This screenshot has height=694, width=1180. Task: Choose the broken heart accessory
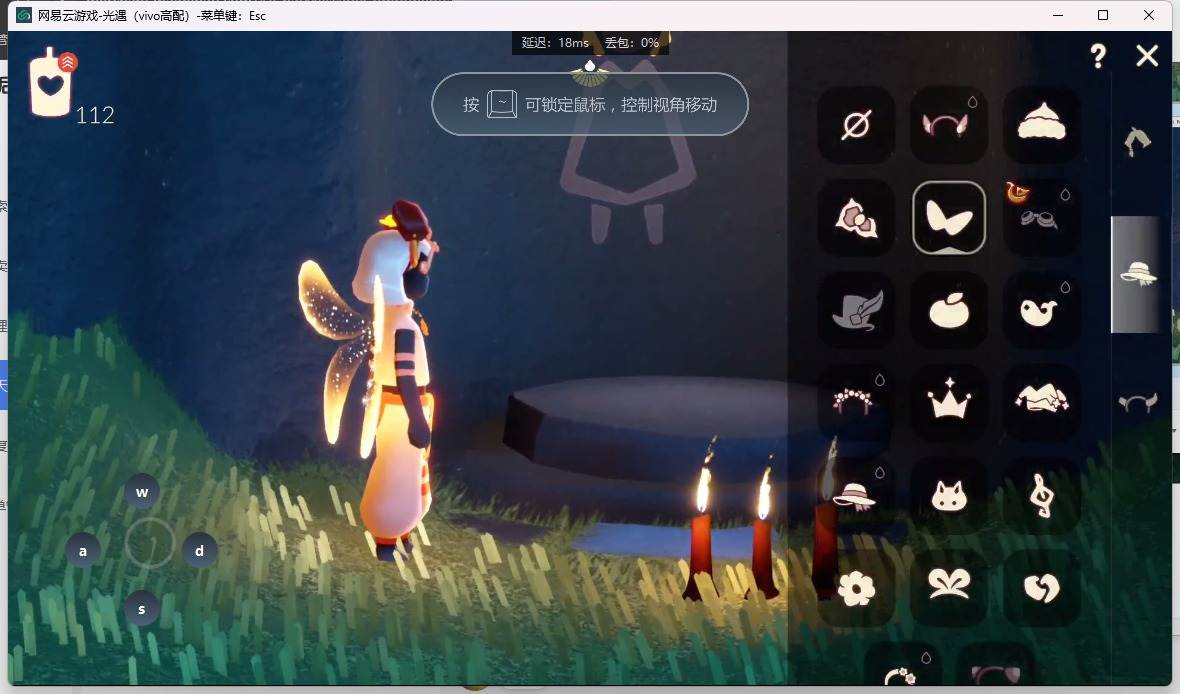(x=1042, y=588)
